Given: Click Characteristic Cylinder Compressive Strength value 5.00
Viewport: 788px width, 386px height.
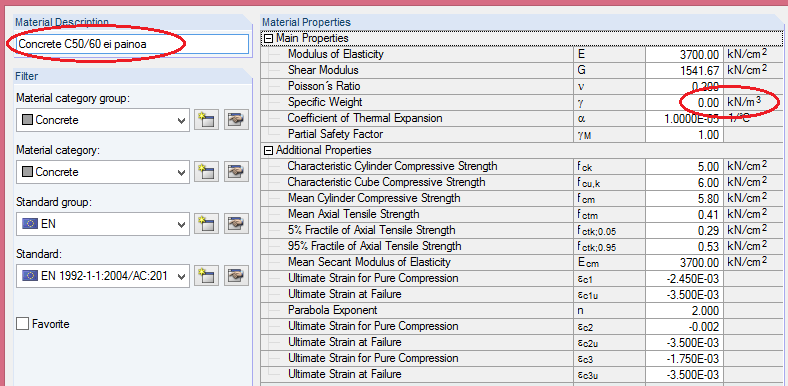Looking at the screenshot, I should 685,166.
